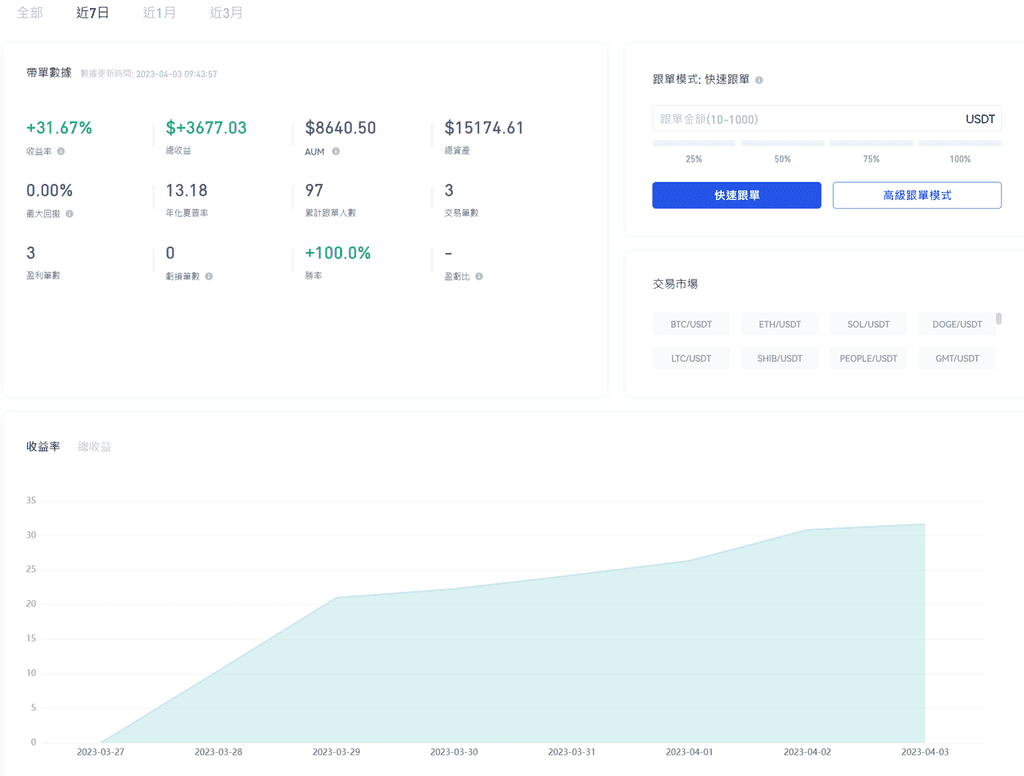Switch to the 全部 time range tab
The height and width of the screenshot is (776, 1024).
30,13
